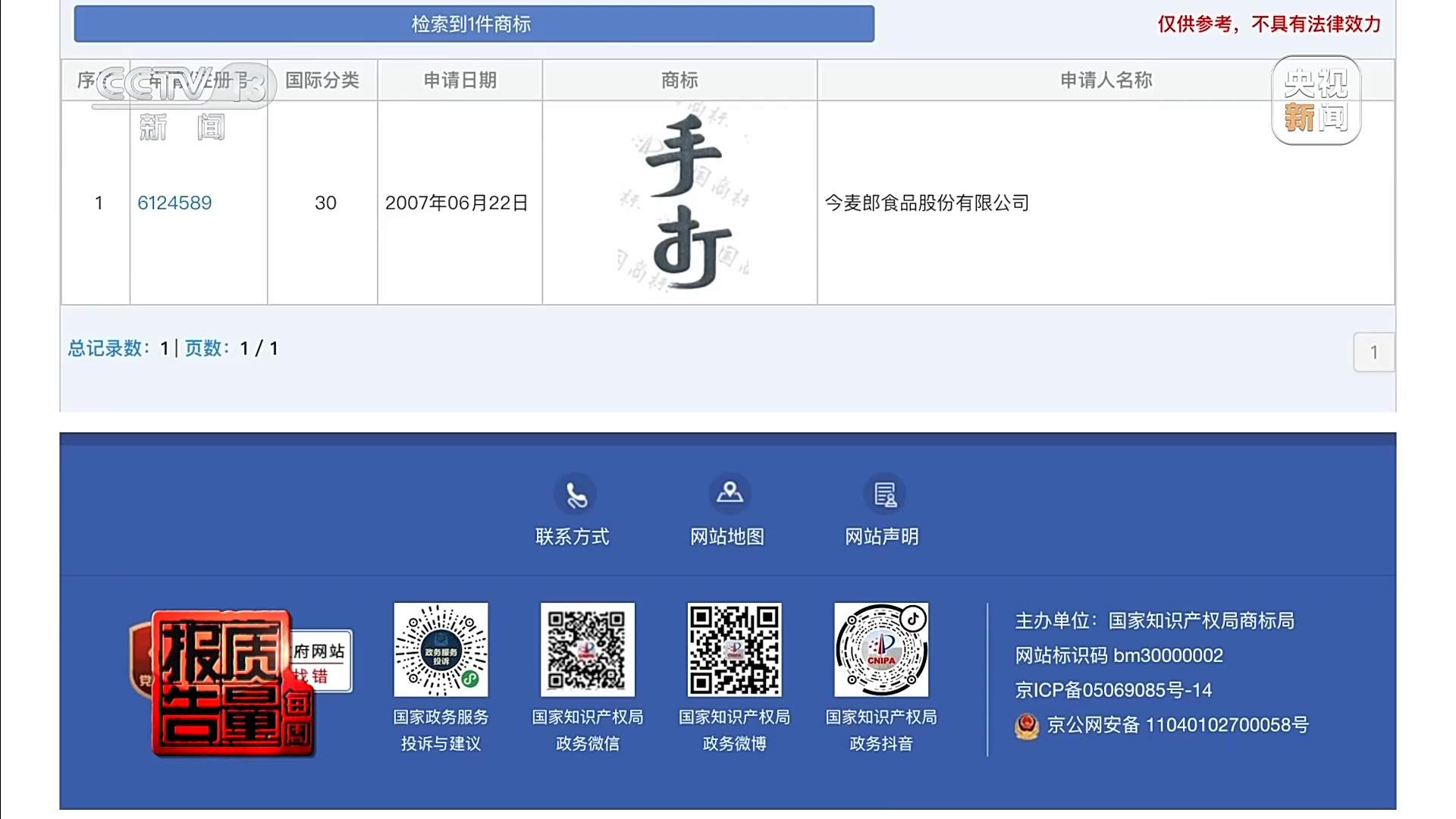The image size is (1456, 819).
Task: Open 京ICP备05069085号-14 link
Action: (x=1114, y=690)
